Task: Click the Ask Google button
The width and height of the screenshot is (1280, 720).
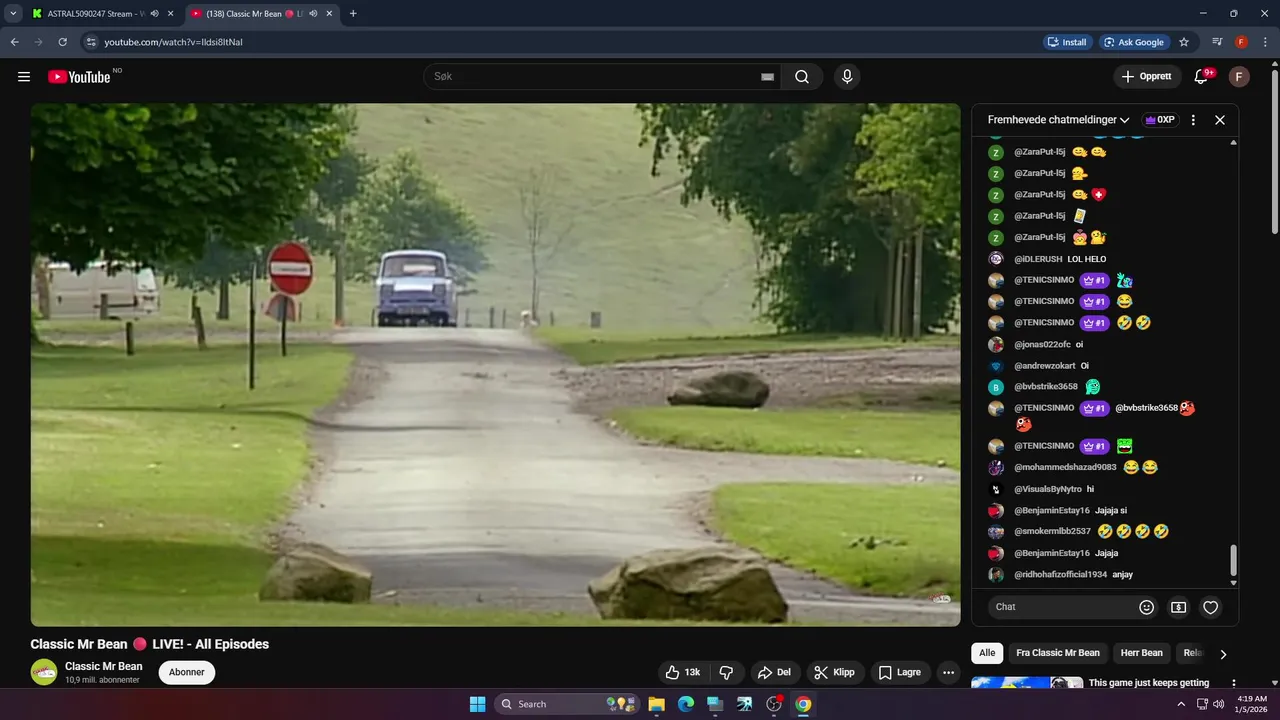Action: coord(1134,42)
